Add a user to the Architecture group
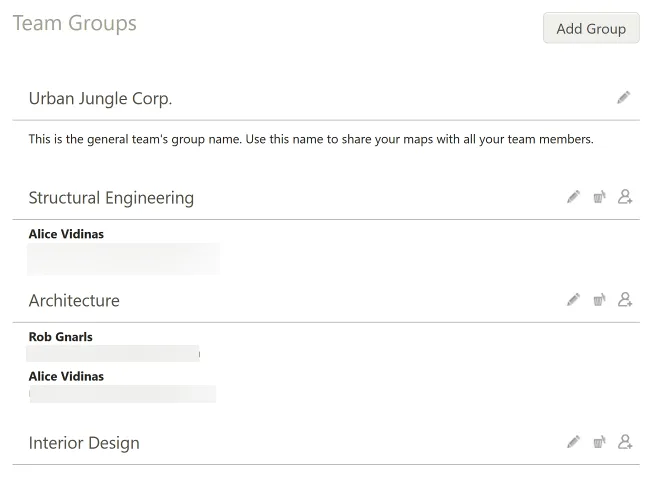This screenshot has height=486, width=650. [625, 299]
